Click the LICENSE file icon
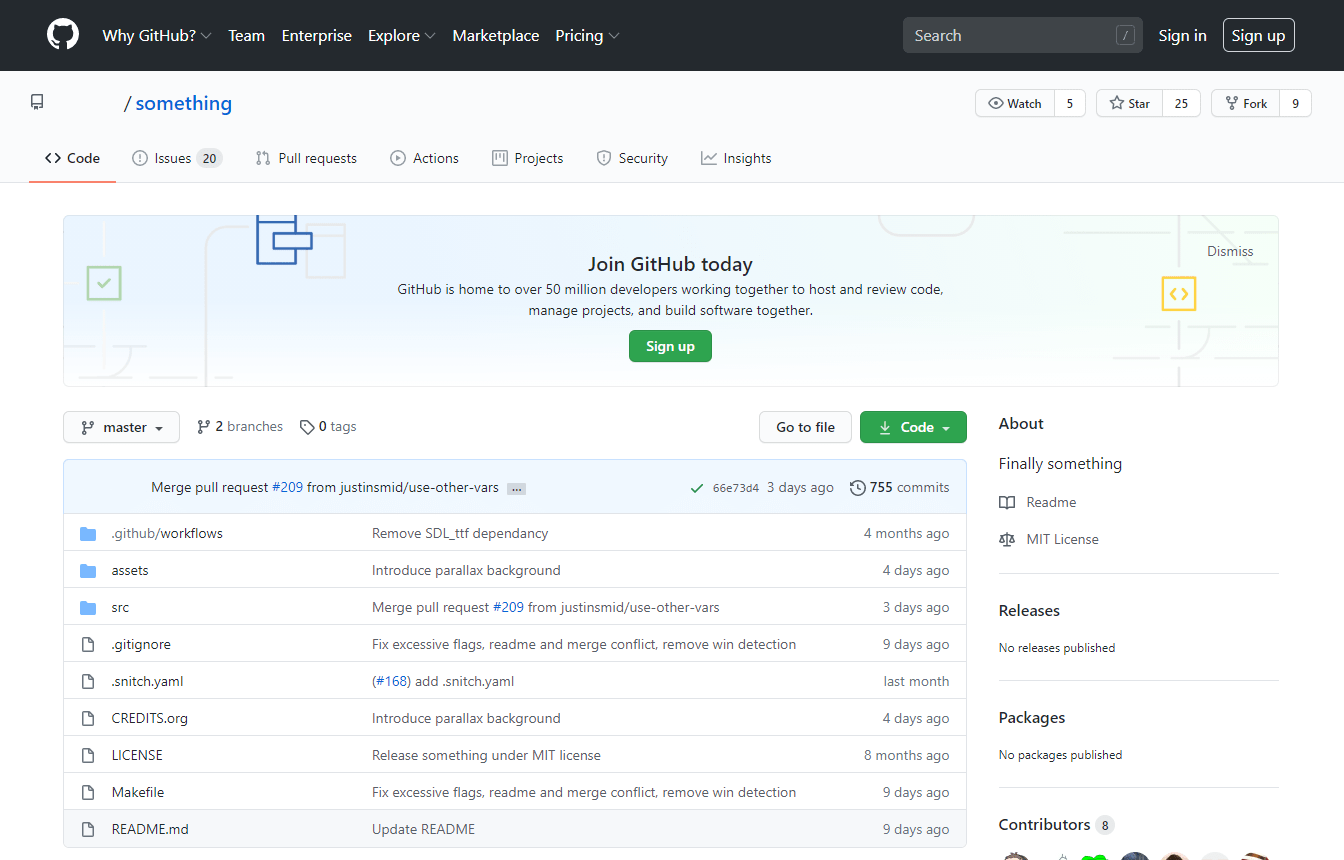Image resolution: width=1344 pixels, height=860 pixels. [88, 755]
